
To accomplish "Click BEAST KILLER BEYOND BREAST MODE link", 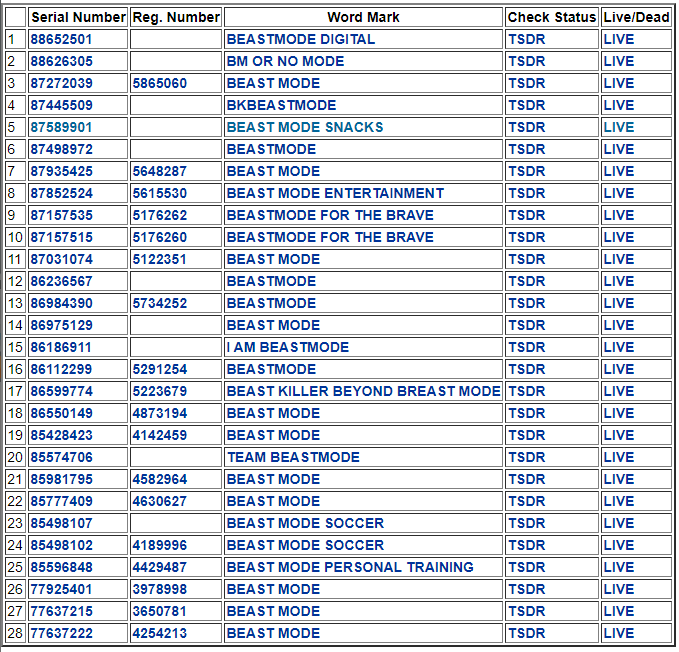I will click(363, 391).
